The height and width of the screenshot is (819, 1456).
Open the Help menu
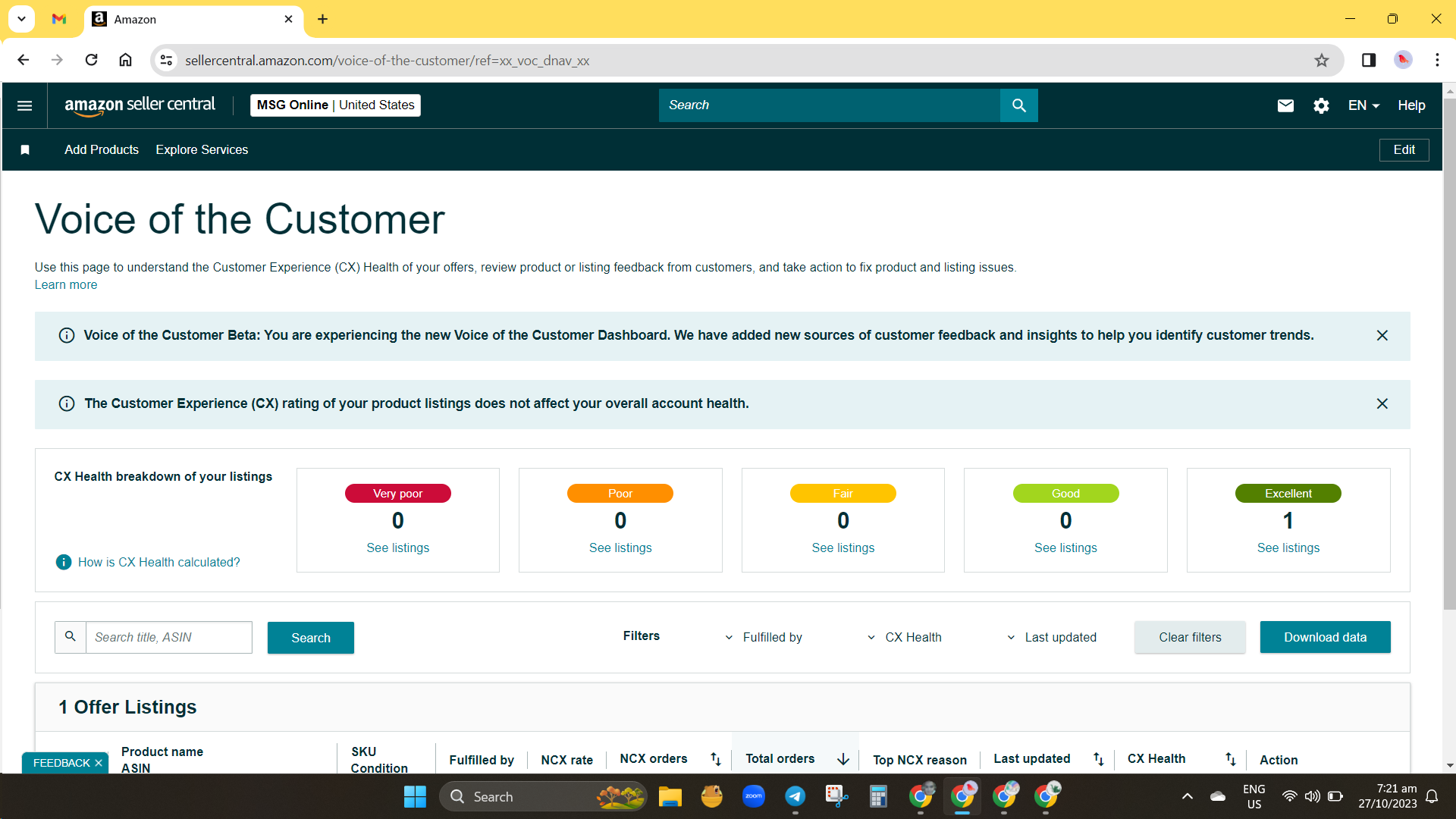pos(1411,105)
